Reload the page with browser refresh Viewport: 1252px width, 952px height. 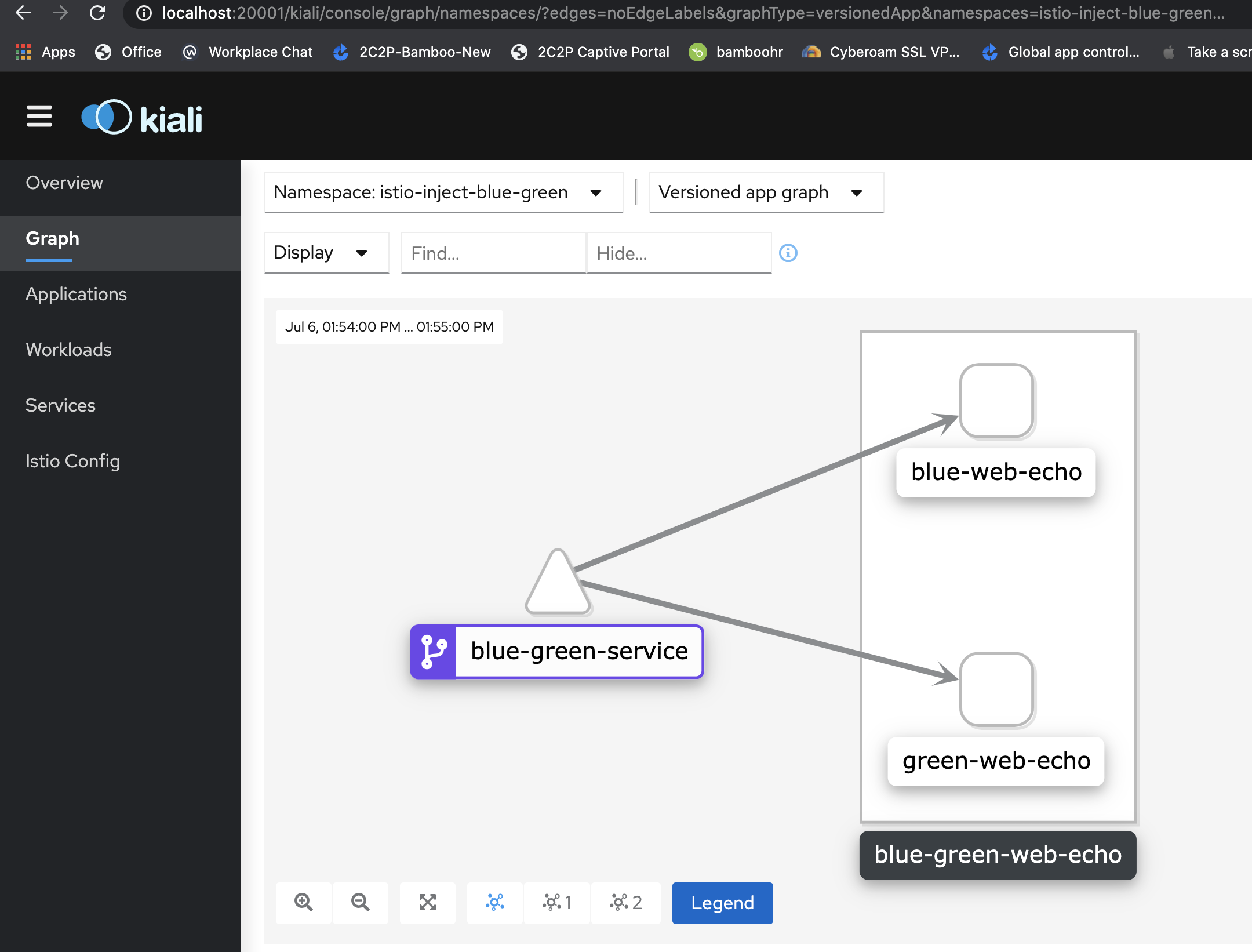[x=97, y=13]
